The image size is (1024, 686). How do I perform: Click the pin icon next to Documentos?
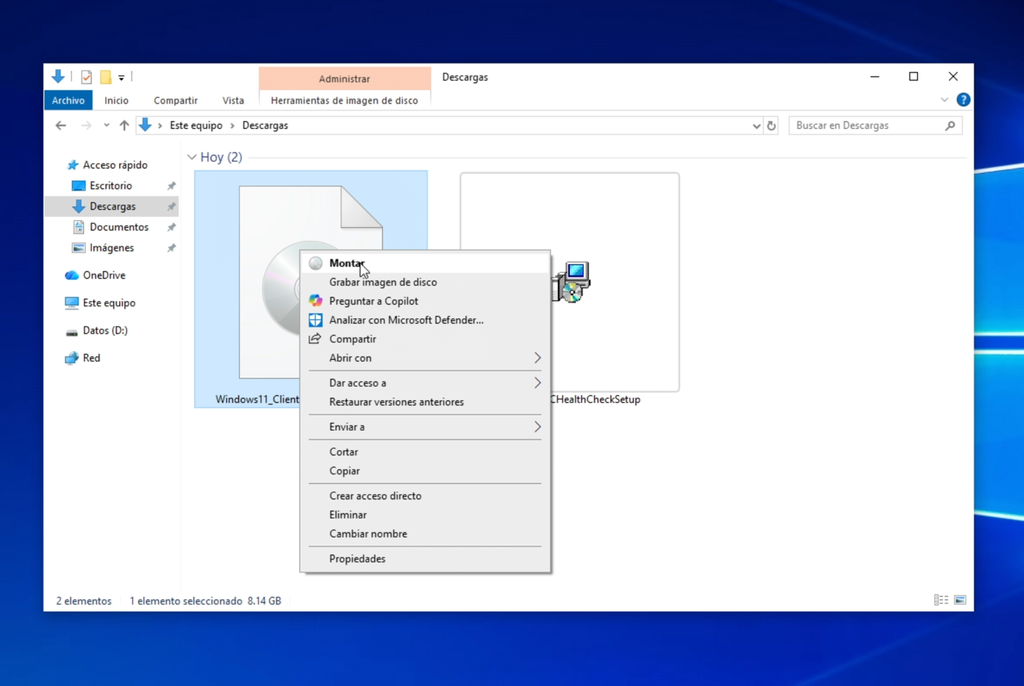pos(171,227)
